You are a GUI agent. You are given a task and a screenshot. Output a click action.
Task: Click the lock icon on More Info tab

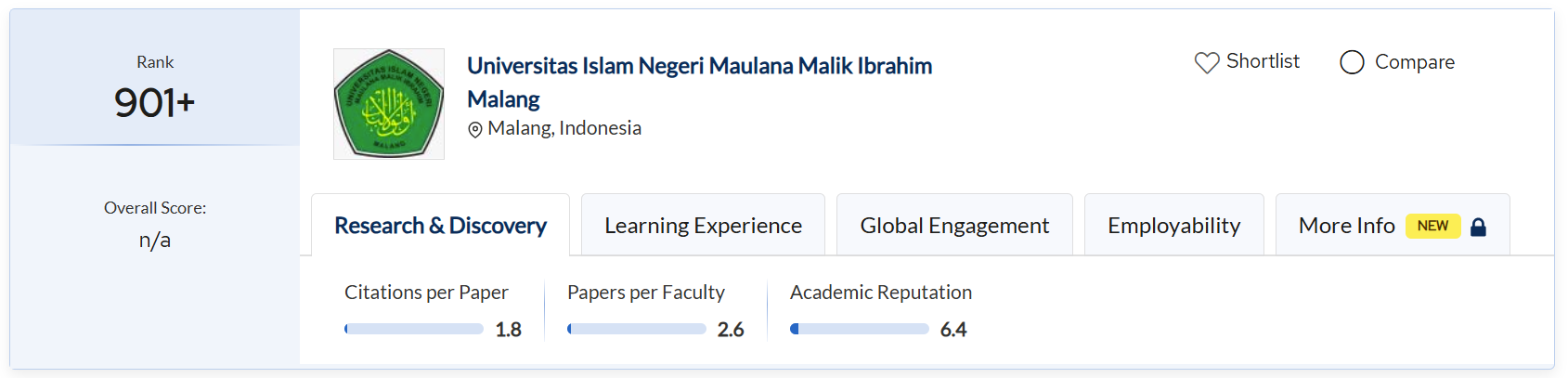point(1479,227)
